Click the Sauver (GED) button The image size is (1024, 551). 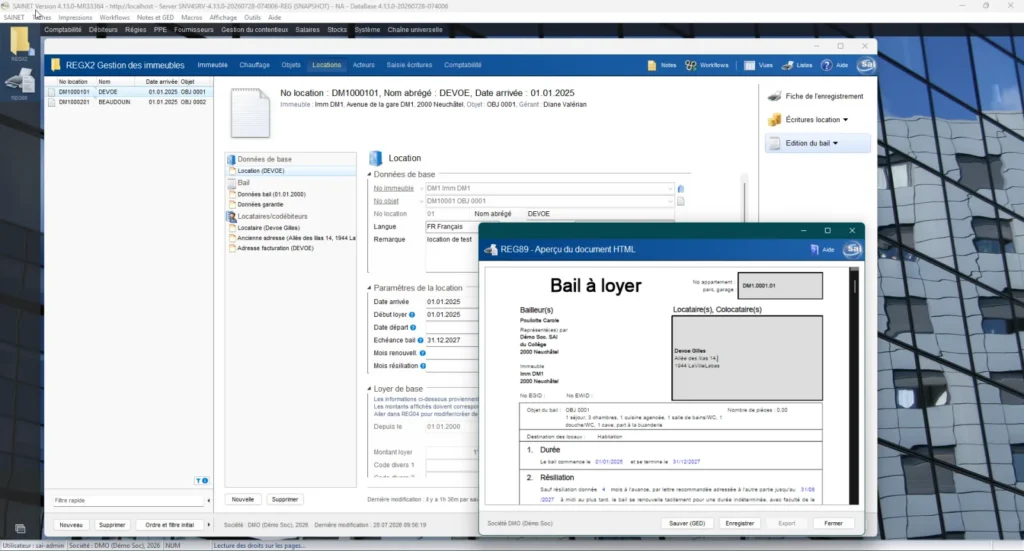pos(686,524)
